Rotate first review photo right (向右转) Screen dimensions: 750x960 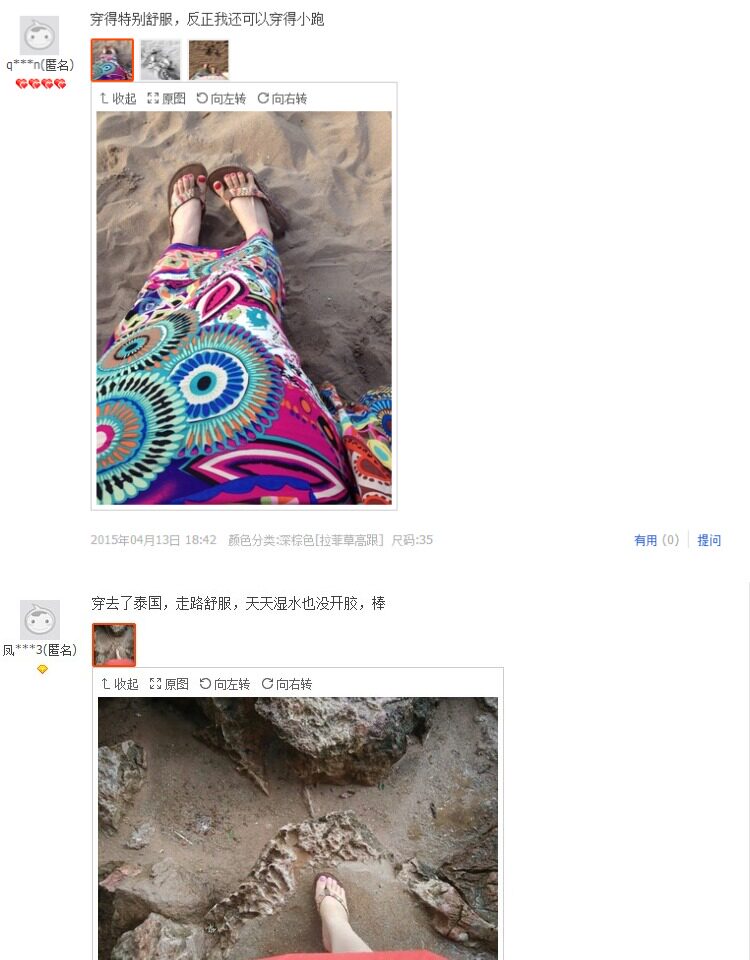click(282, 99)
